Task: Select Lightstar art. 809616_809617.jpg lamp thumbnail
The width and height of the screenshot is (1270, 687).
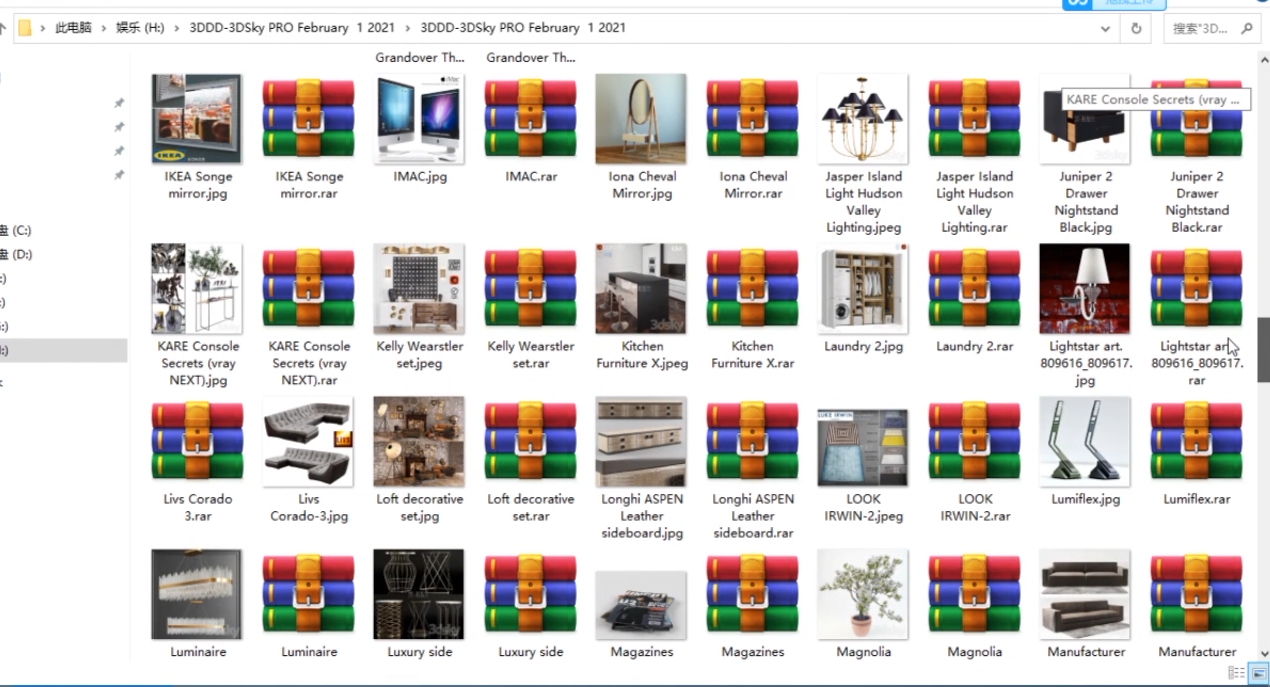Action: (1085, 289)
